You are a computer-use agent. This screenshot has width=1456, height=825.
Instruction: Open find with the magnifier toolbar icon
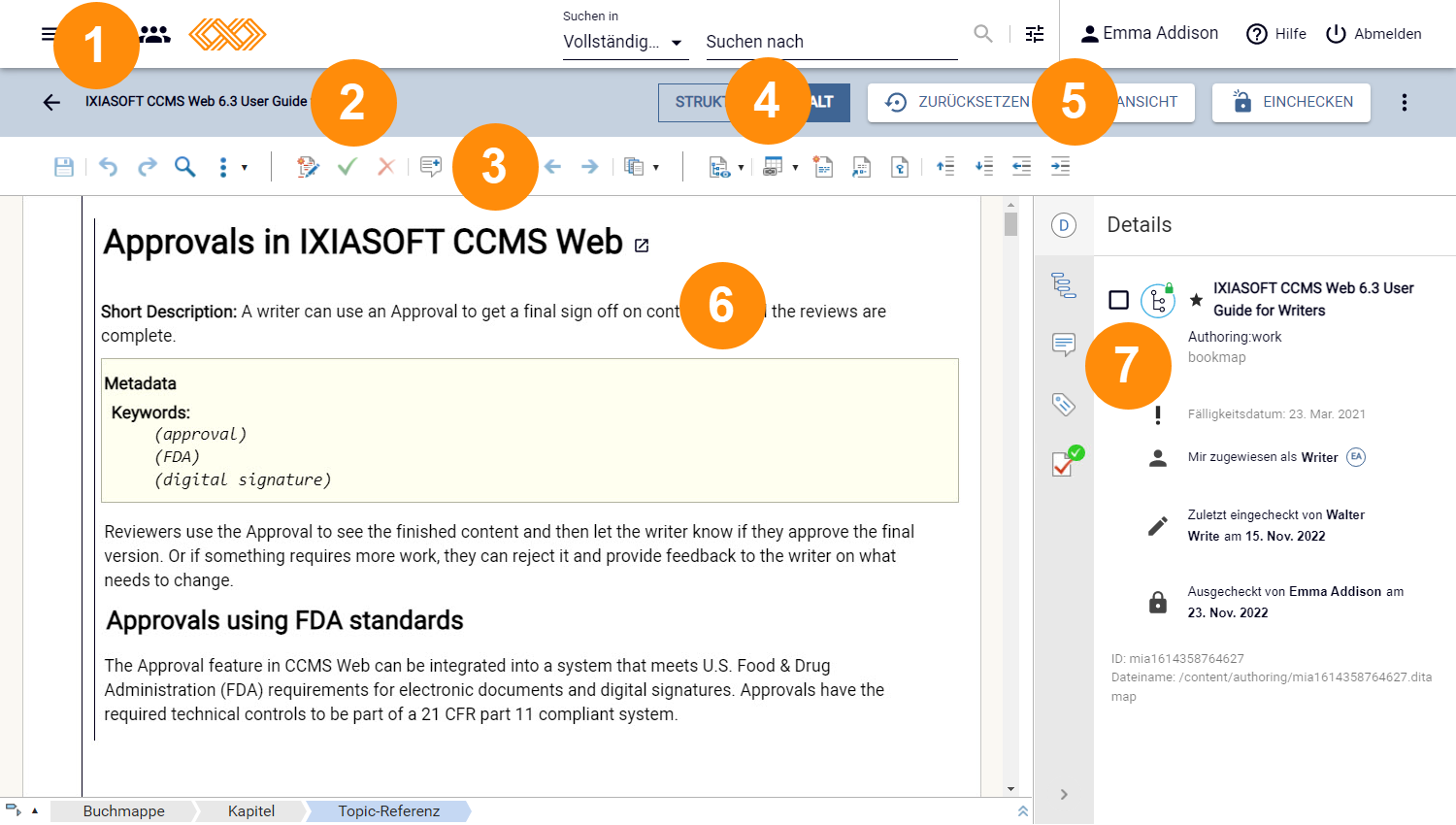point(184,167)
